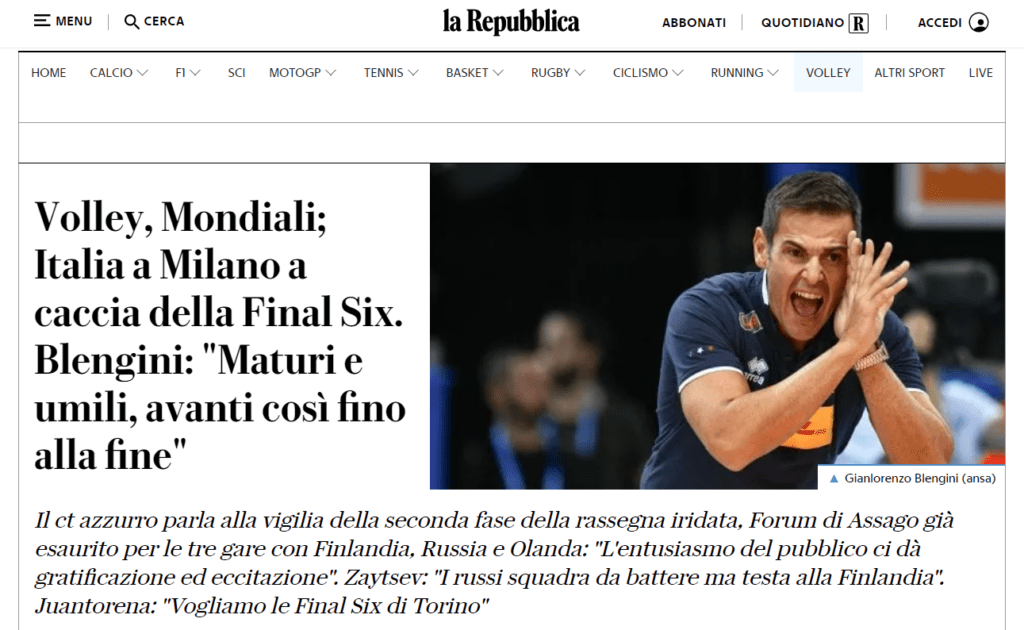Expand the MOTOGP dropdown chevron
The width and height of the screenshot is (1024, 630).
(x=330, y=72)
